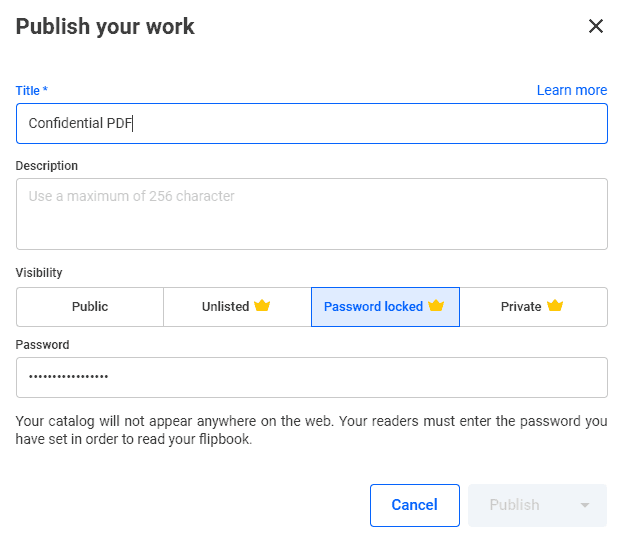Click the Description field label
This screenshot has height=541, width=624.
(x=47, y=166)
